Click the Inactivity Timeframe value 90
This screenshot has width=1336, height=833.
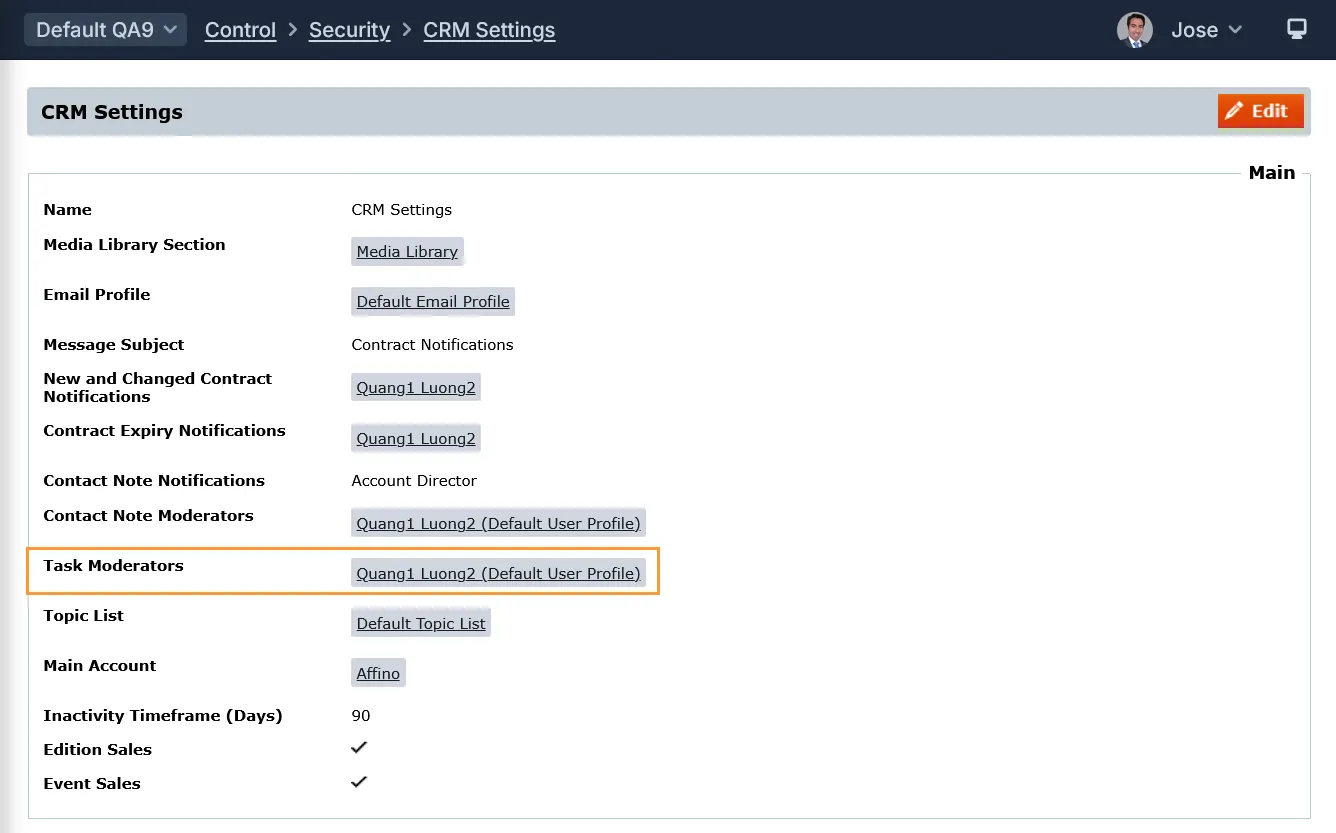click(361, 716)
